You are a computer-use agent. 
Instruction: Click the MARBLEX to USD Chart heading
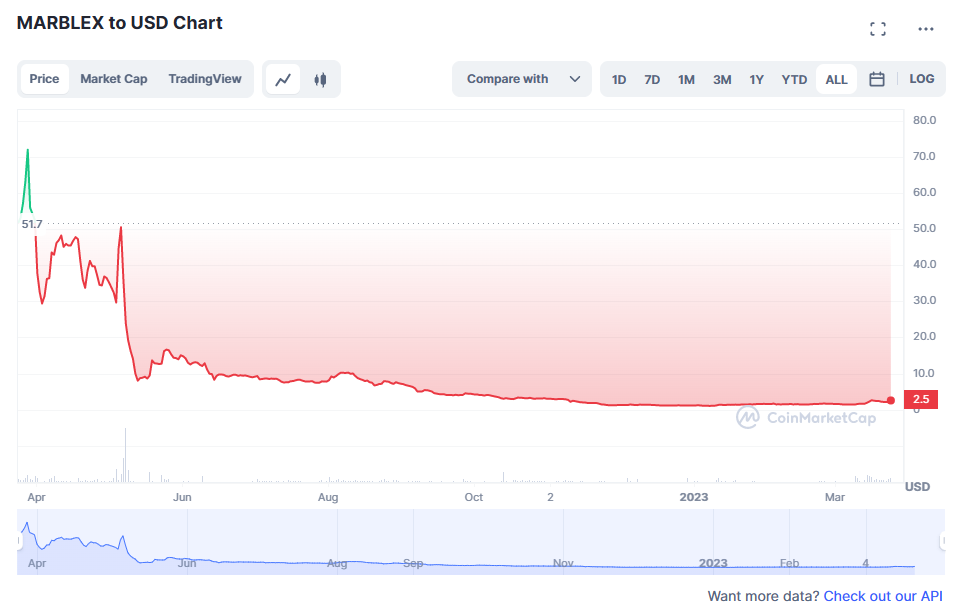120,23
